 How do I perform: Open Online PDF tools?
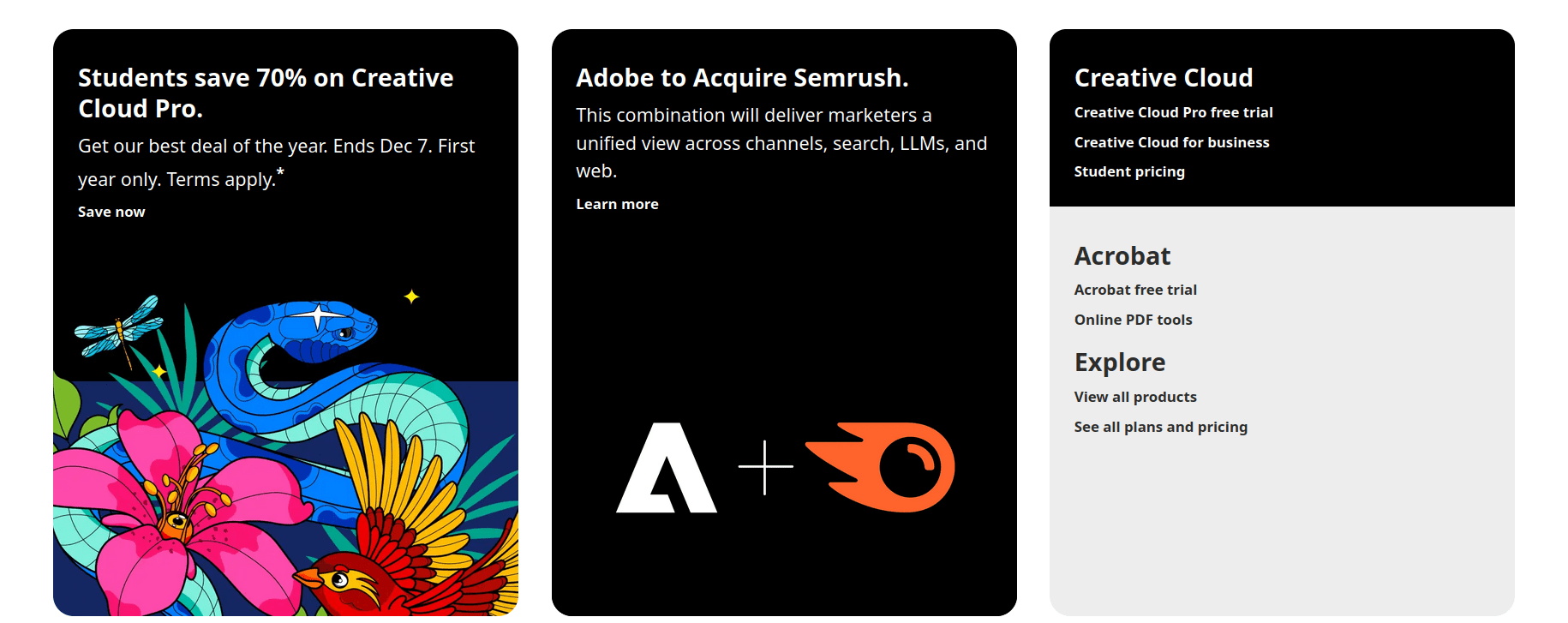coord(1133,320)
